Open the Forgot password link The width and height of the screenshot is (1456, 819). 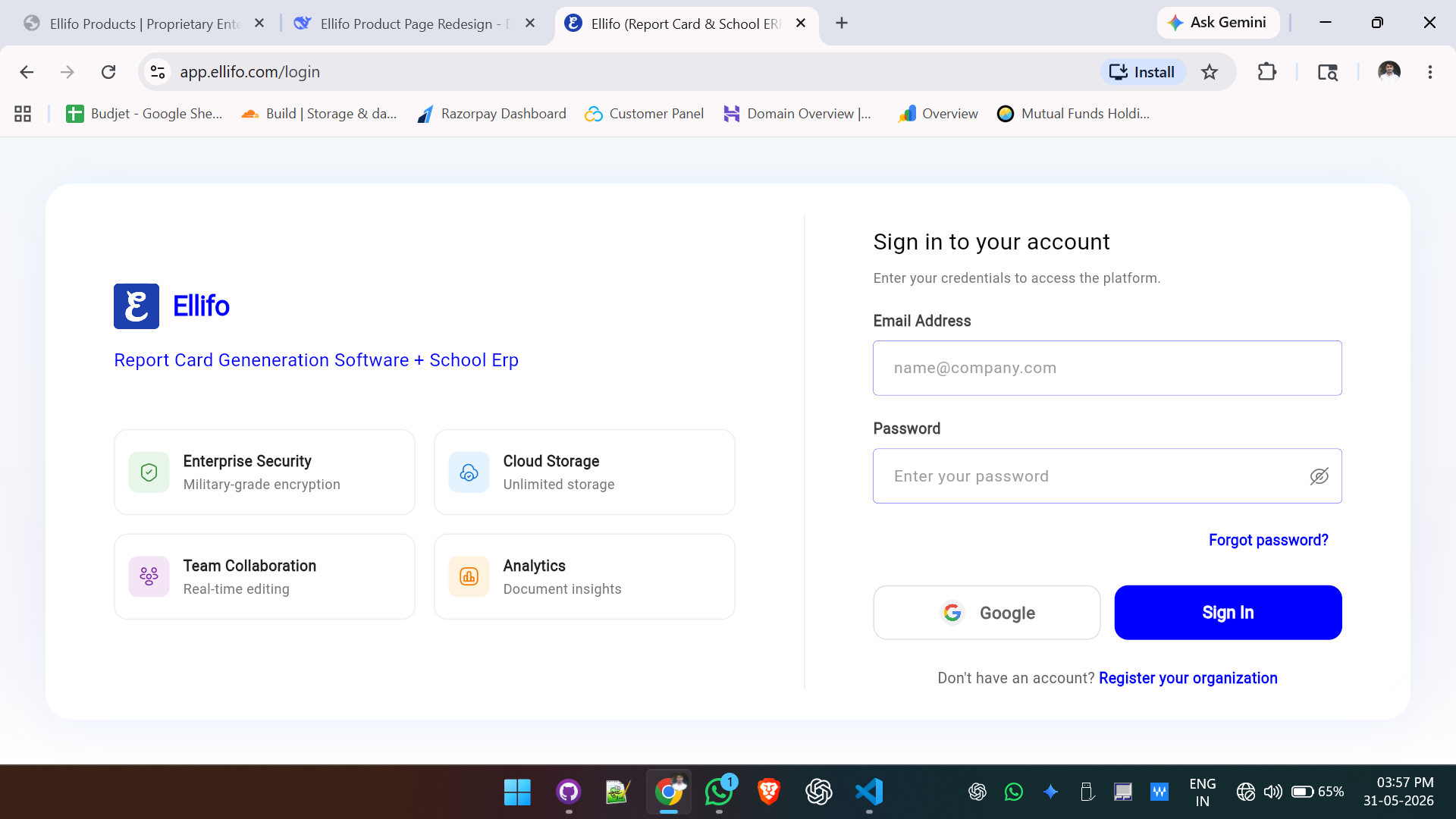[1268, 540]
